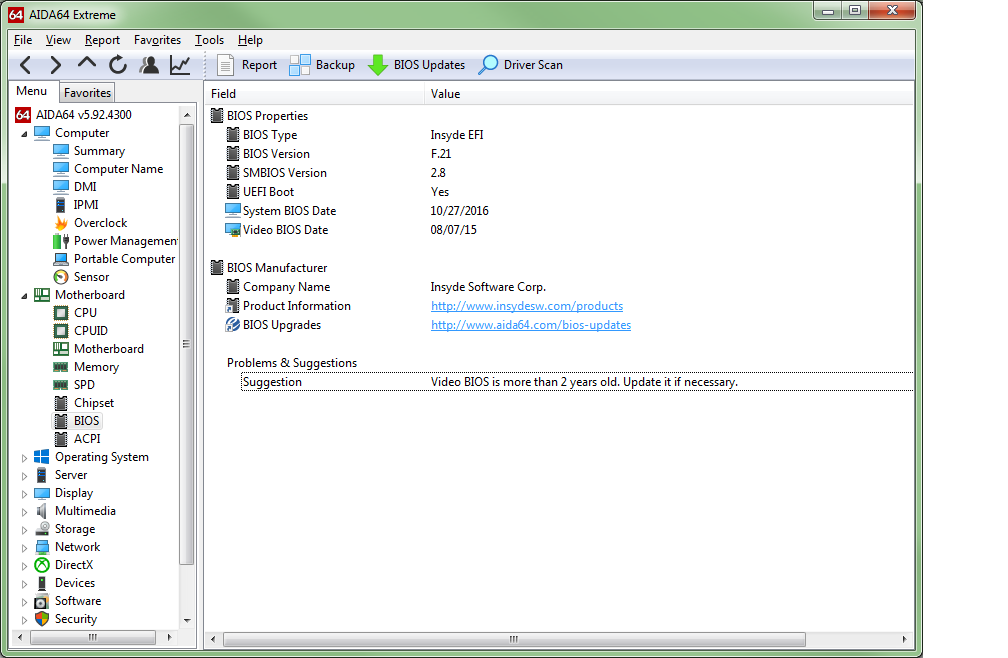Expand the DirectX node
Image resolution: width=1008 pixels, height=658 pixels.
click(x=24, y=566)
